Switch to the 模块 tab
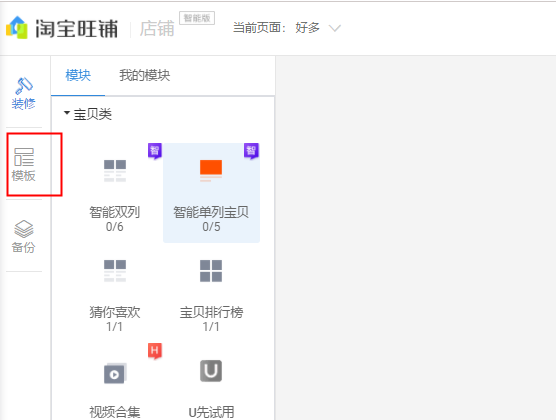556x420 pixels. click(x=78, y=75)
